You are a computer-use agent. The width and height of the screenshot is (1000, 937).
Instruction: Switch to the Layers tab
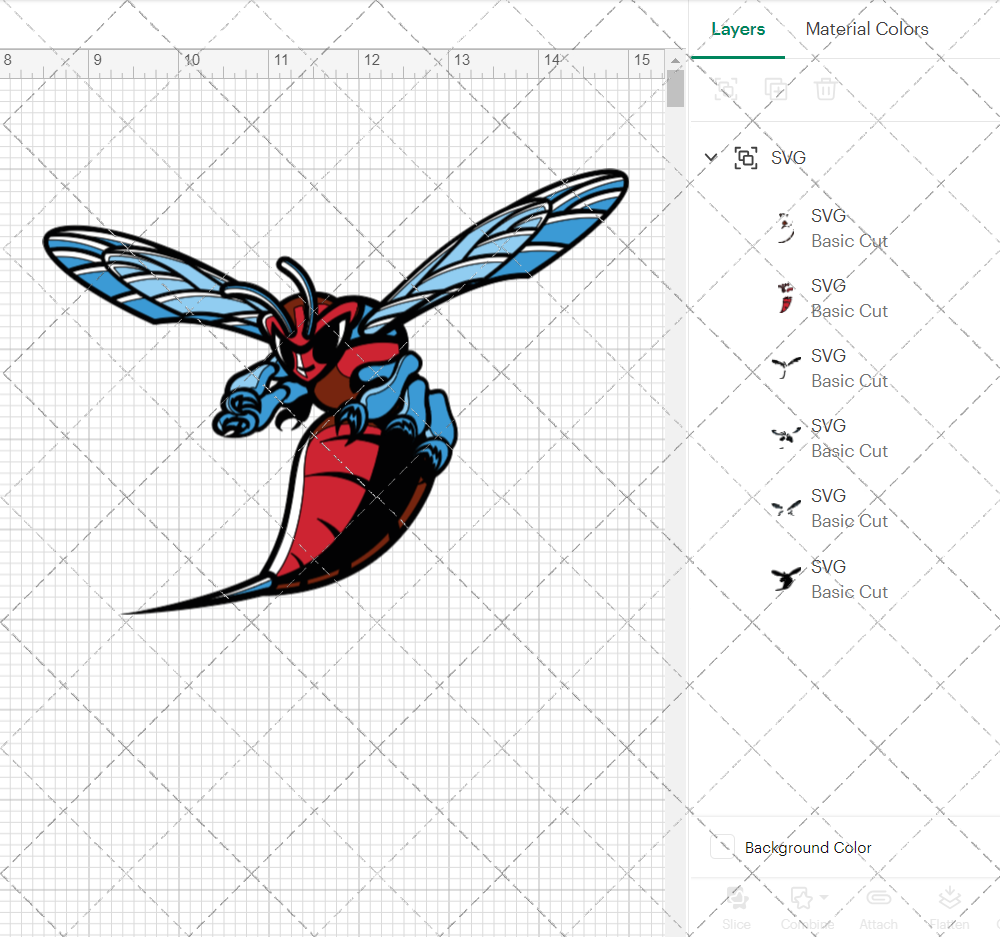(x=738, y=29)
